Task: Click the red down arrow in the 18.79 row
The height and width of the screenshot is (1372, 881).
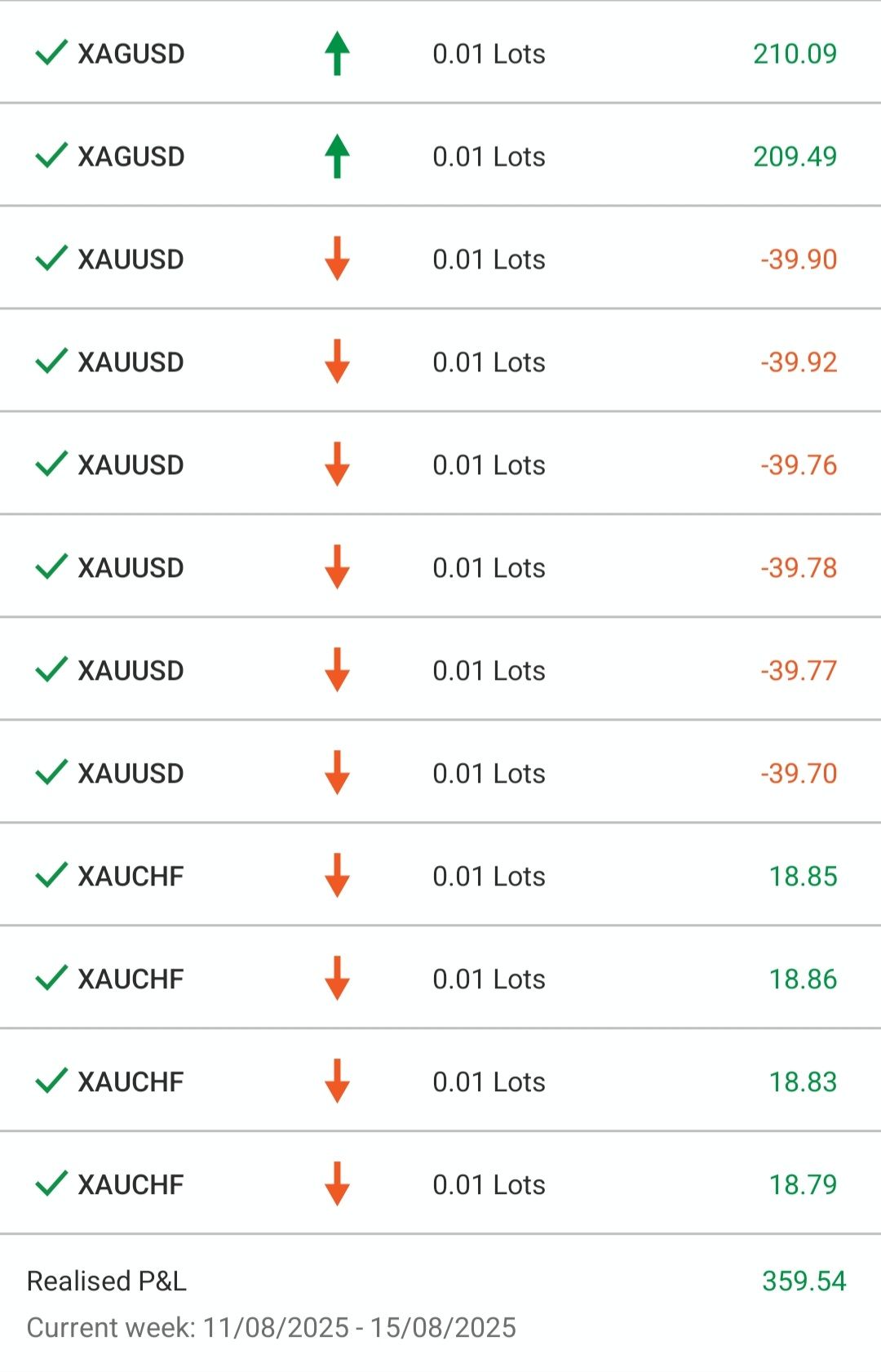Action: click(x=337, y=1184)
